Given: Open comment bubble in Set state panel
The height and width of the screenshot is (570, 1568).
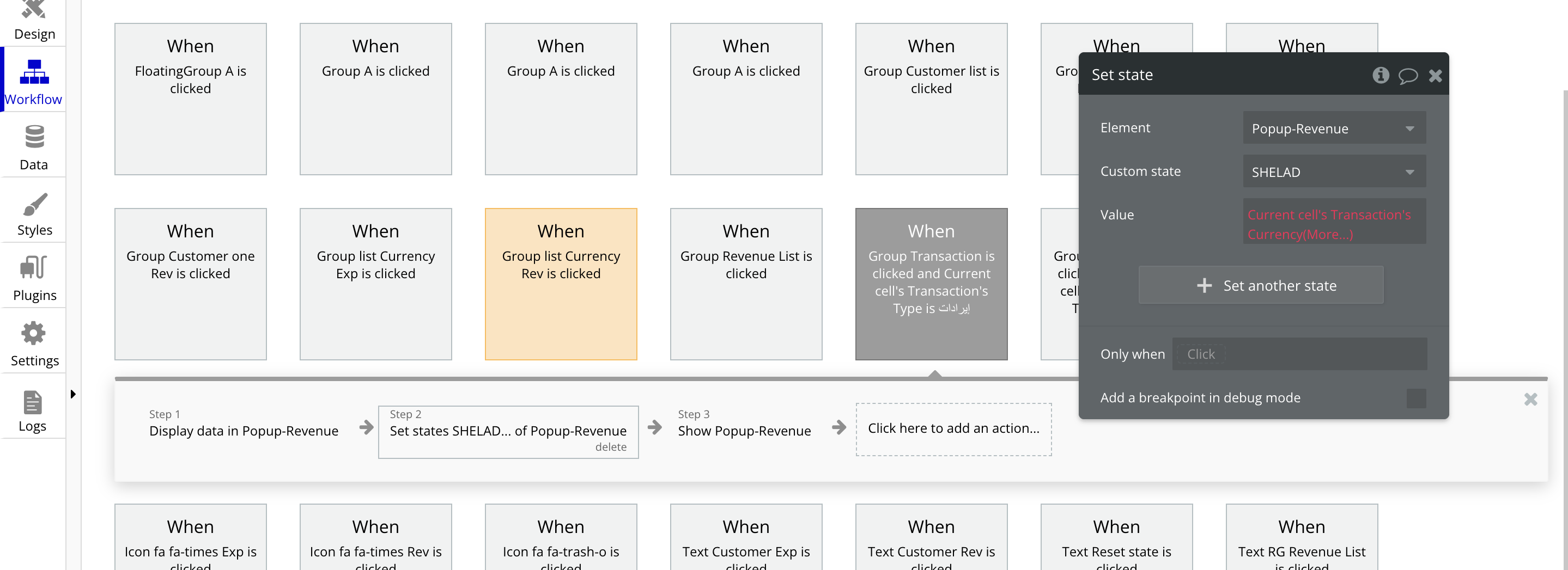Looking at the screenshot, I should [1407, 76].
